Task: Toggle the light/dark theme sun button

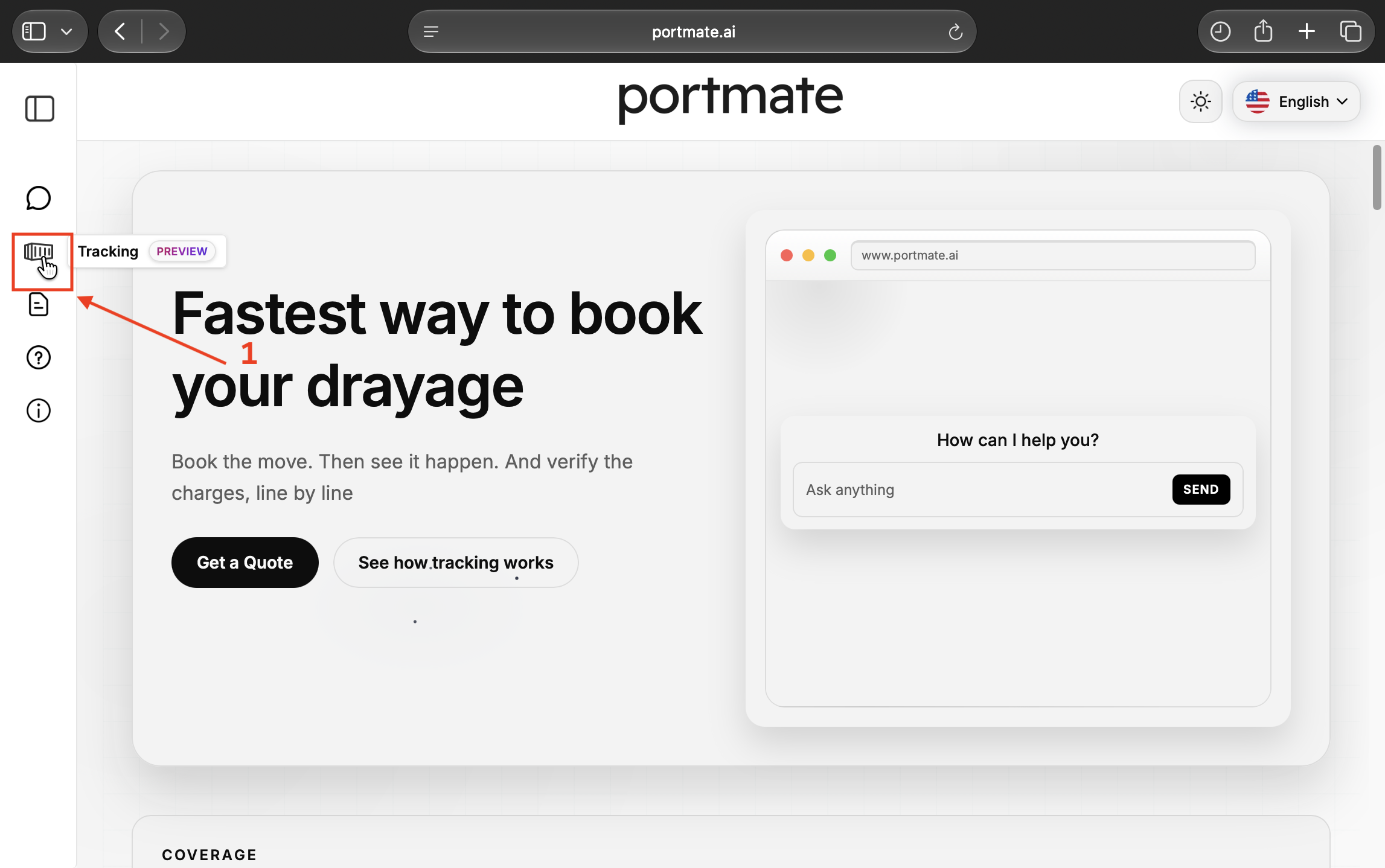Action: point(1200,101)
